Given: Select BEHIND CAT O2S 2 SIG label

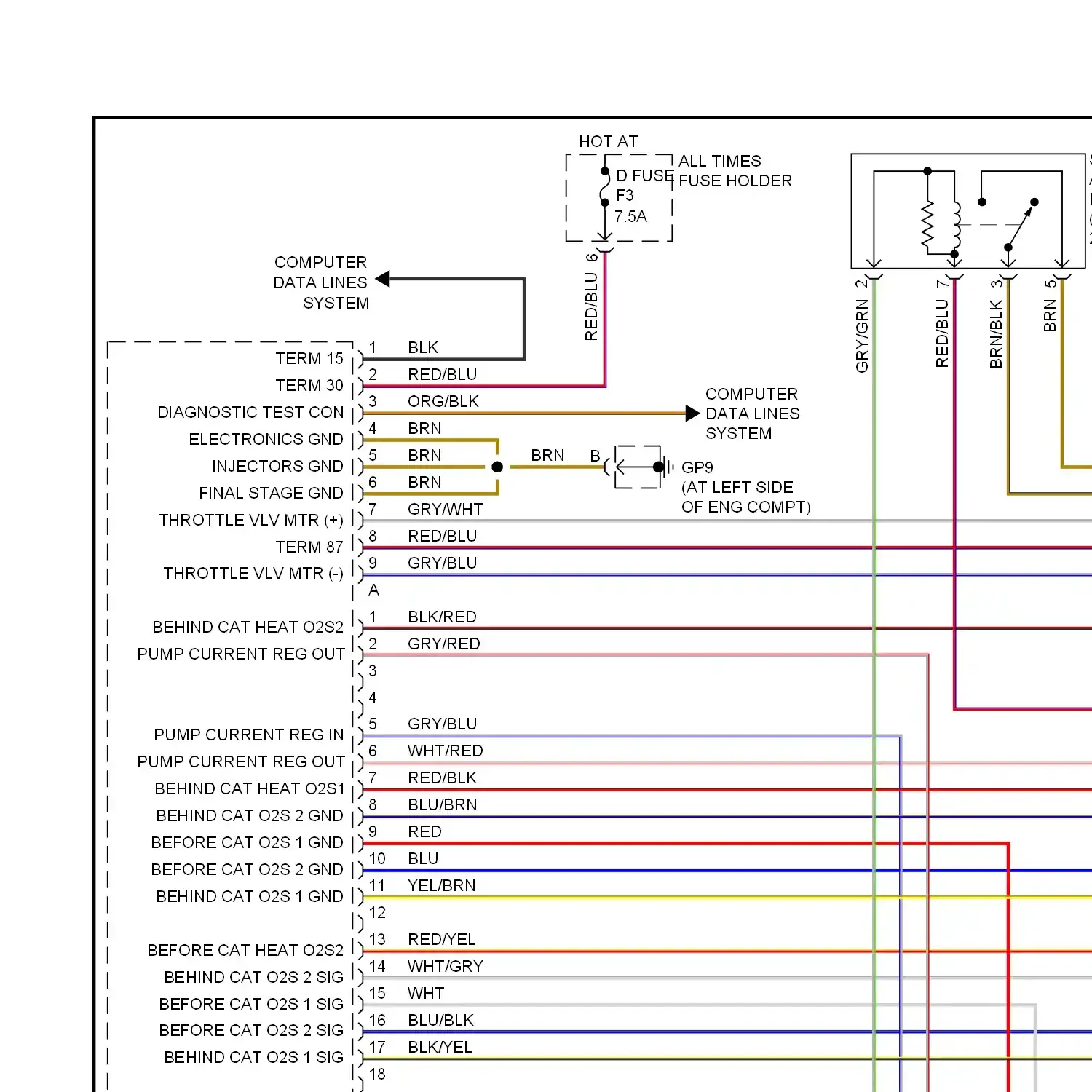Looking at the screenshot, I should [x=253, y=978].
